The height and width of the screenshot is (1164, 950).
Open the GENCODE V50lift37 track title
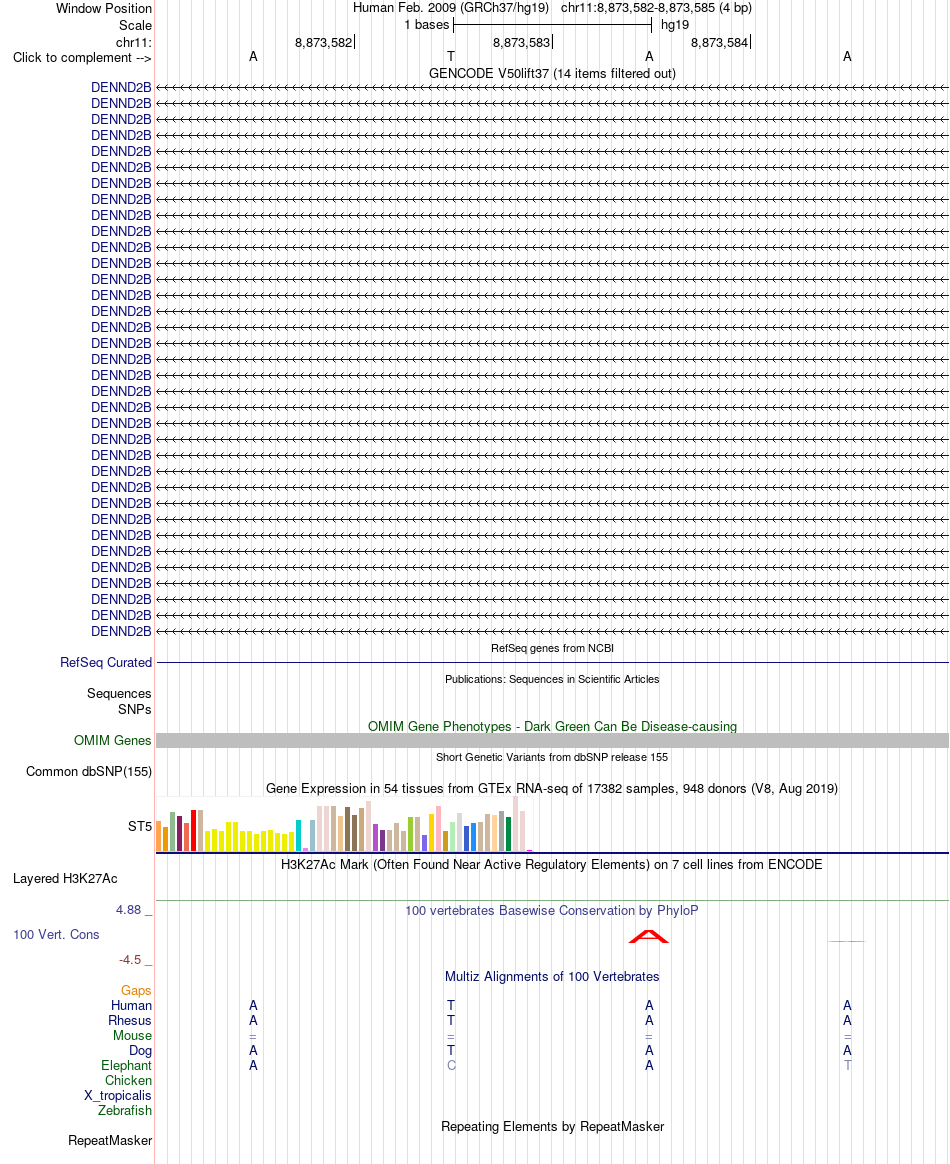coord(552,73)
